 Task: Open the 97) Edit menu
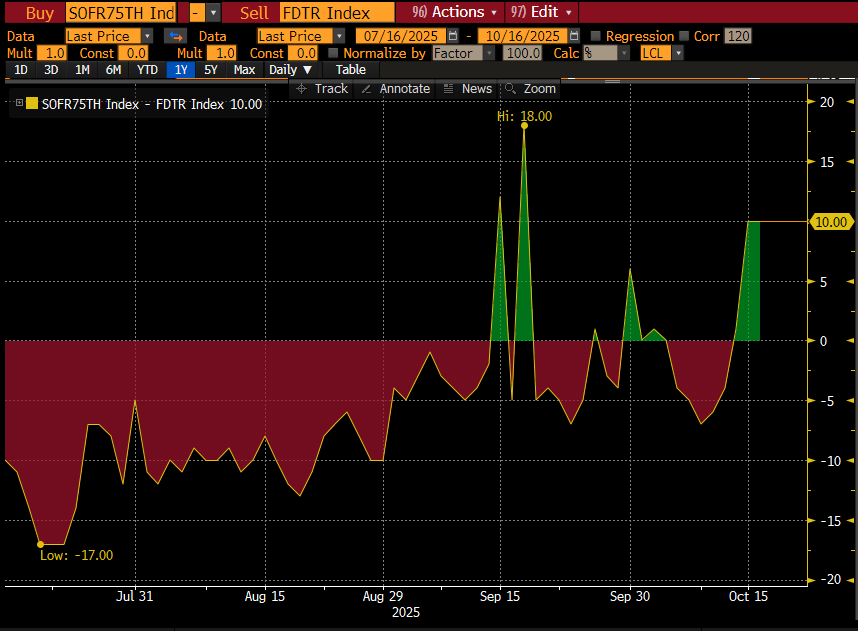coord(541,12)
